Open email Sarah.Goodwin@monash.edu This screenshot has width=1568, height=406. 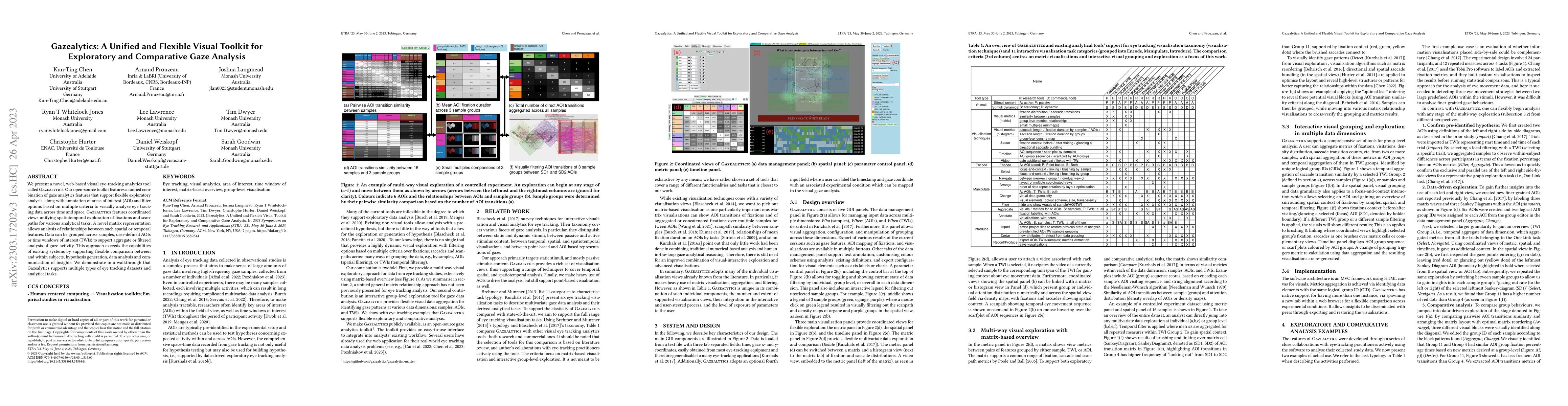(x=241, y=160)
